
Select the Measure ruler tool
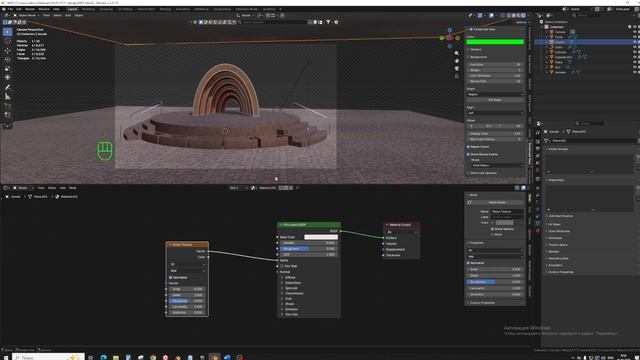(7, 97)
